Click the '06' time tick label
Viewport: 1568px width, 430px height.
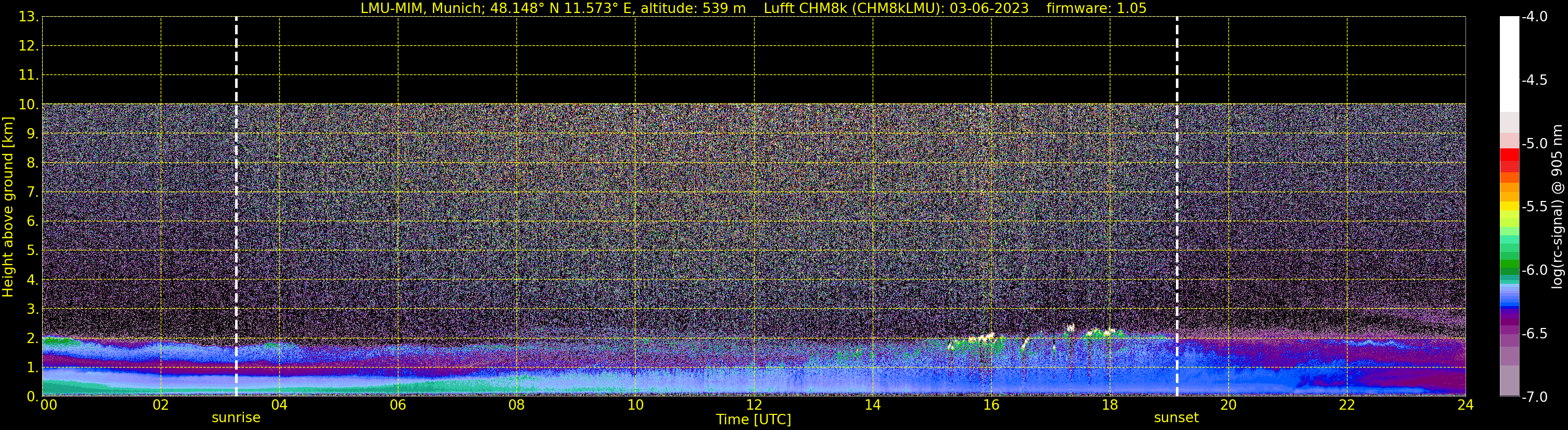(x=398, y=405)
